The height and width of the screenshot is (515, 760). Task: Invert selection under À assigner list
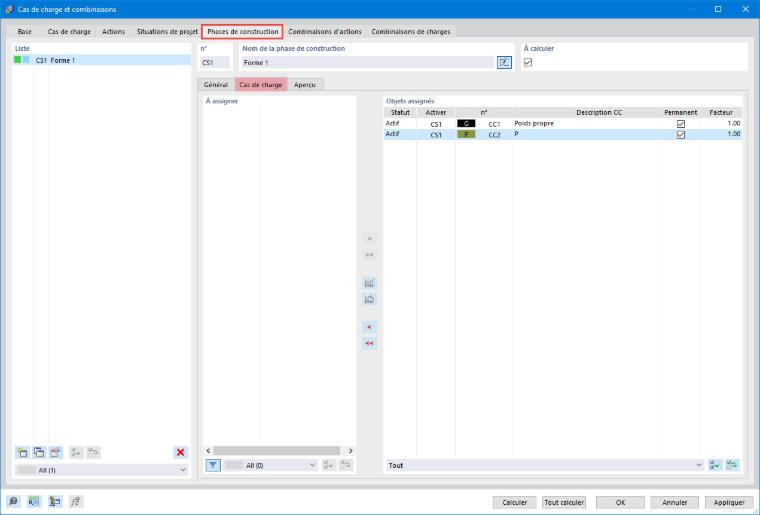tap(346, 465)
